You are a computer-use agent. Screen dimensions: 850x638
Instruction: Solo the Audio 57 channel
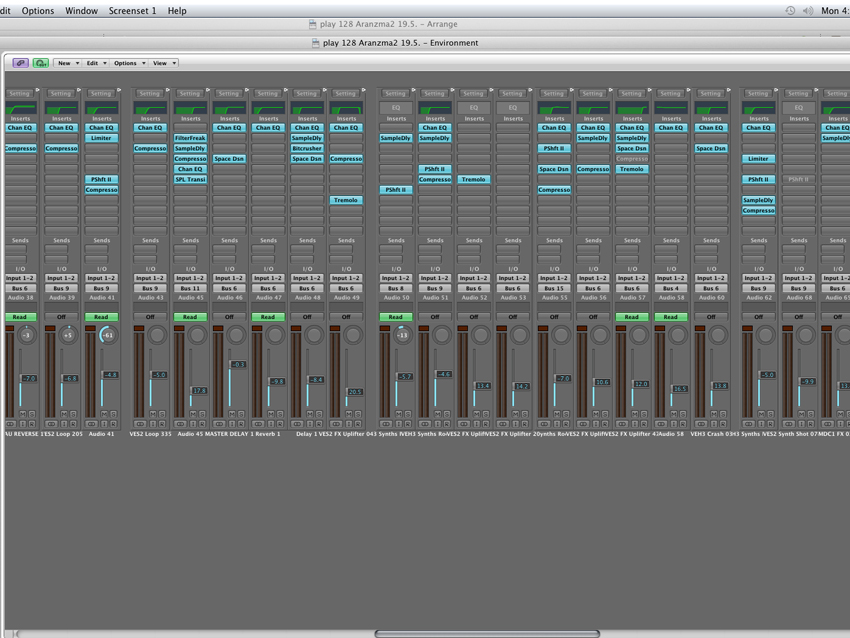644,414
